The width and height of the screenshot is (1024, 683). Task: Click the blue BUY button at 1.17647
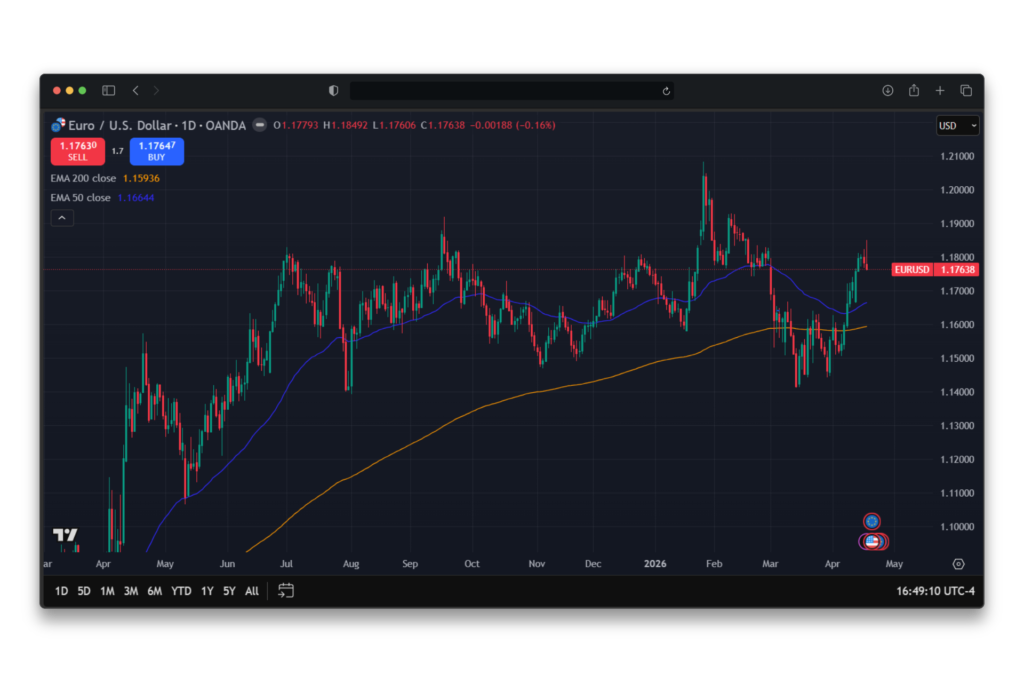[156, 151]
